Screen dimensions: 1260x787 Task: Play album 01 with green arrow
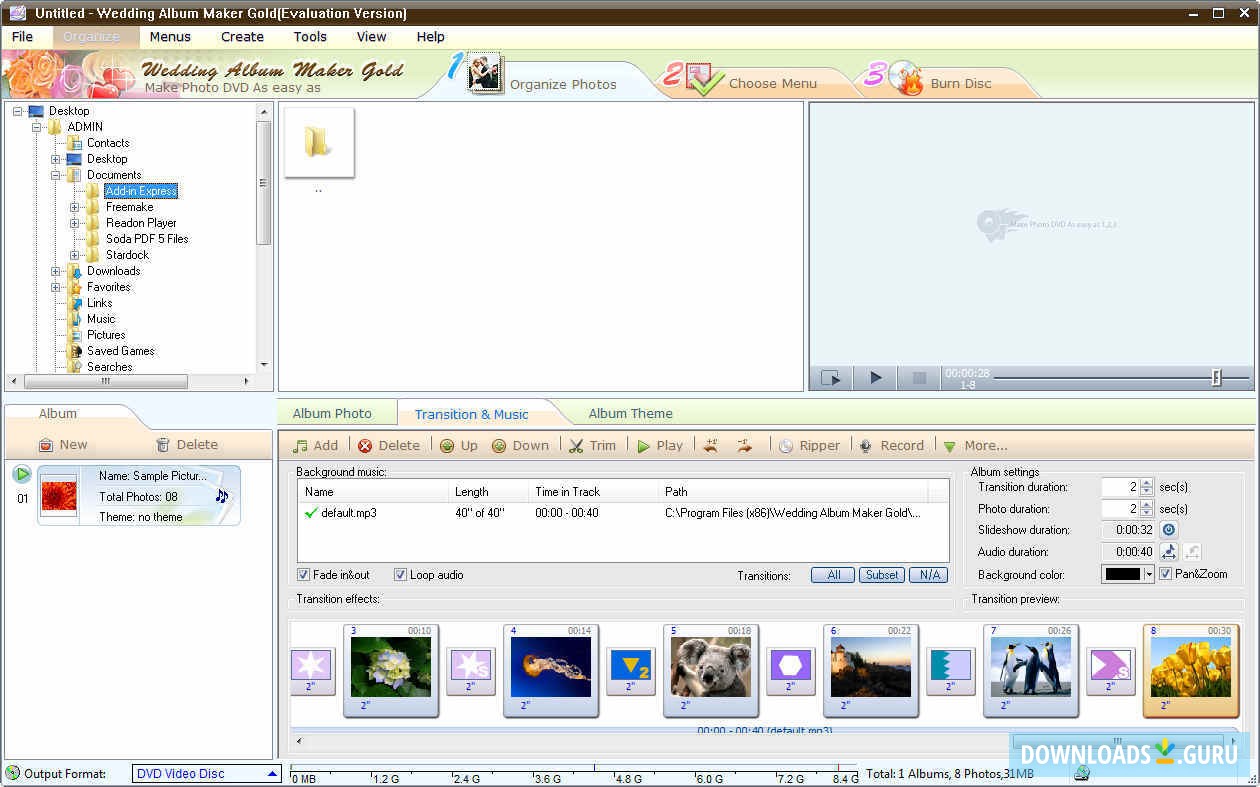pyautogui.click(x=22, y=474)
